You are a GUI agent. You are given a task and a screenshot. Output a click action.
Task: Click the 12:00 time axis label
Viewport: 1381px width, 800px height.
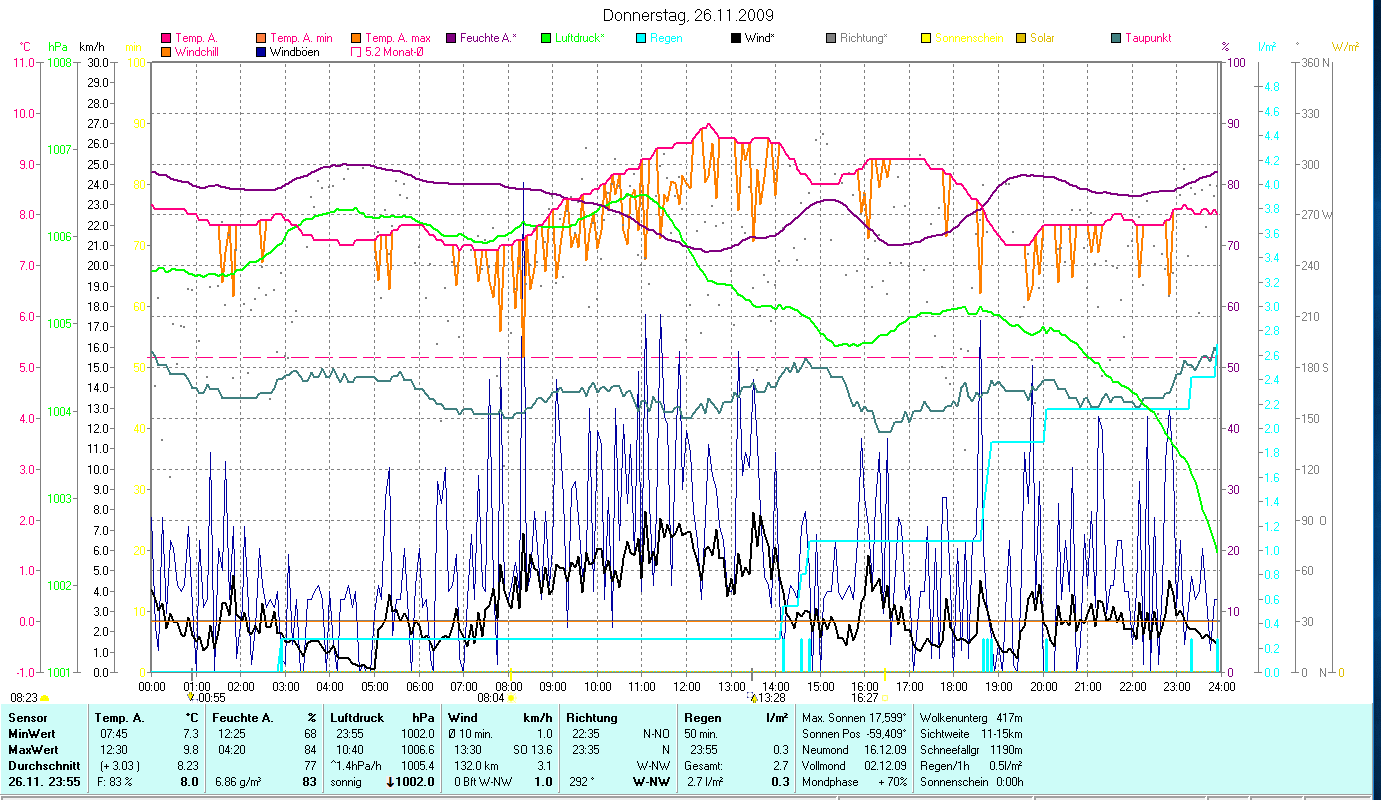coord(686,686)
